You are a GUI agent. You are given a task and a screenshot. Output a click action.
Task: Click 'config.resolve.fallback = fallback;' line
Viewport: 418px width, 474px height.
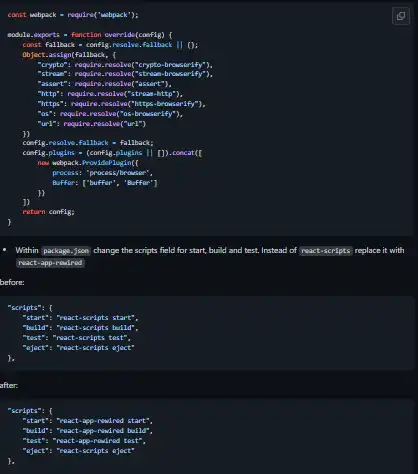pyautogui.click(x=88, y=143)
